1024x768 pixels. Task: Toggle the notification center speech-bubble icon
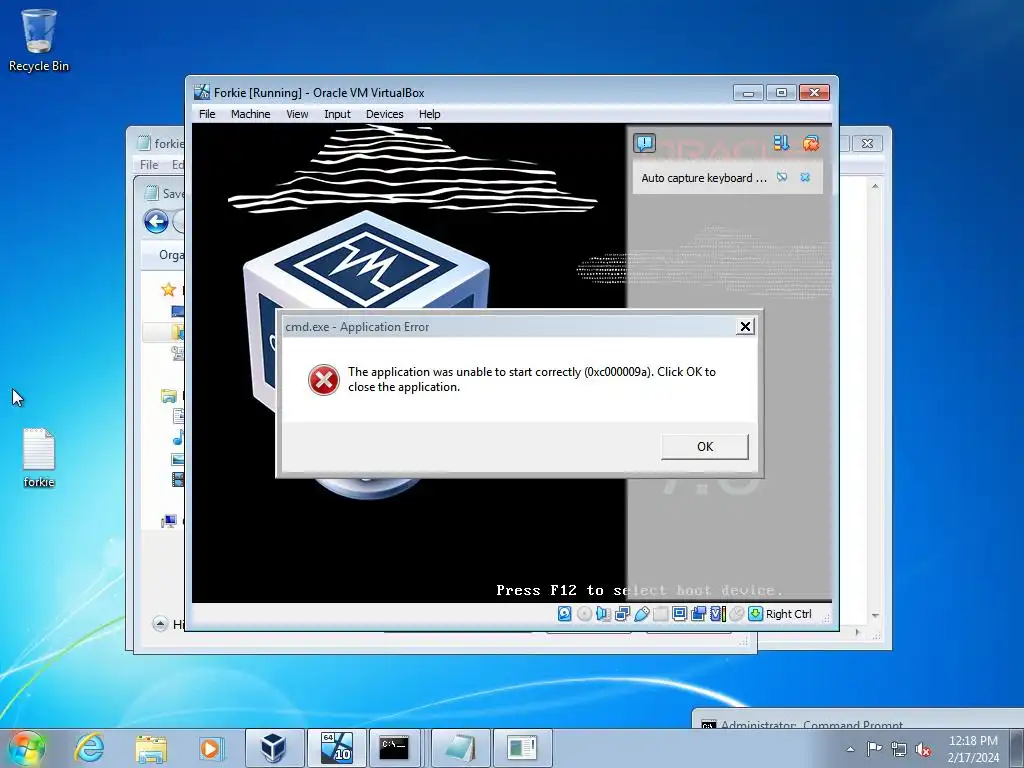[x=645, y=142]
